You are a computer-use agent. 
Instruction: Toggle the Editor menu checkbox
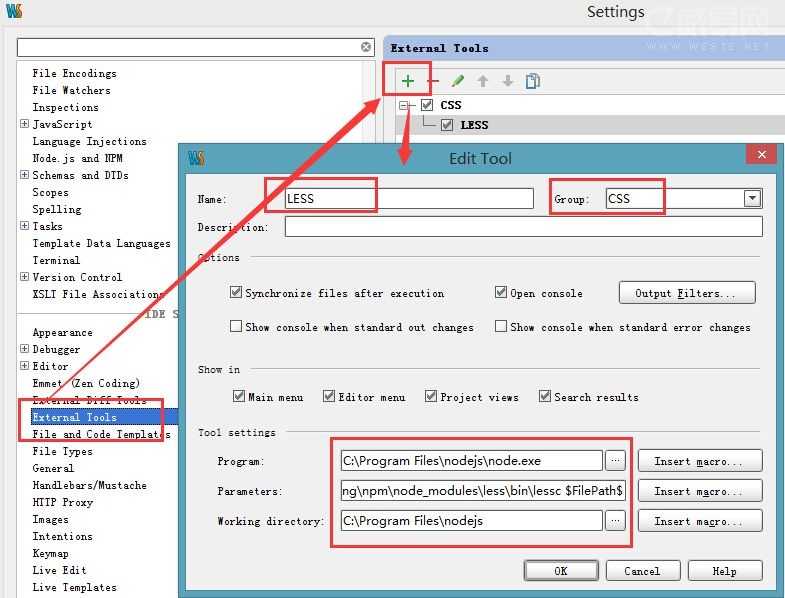329,396
